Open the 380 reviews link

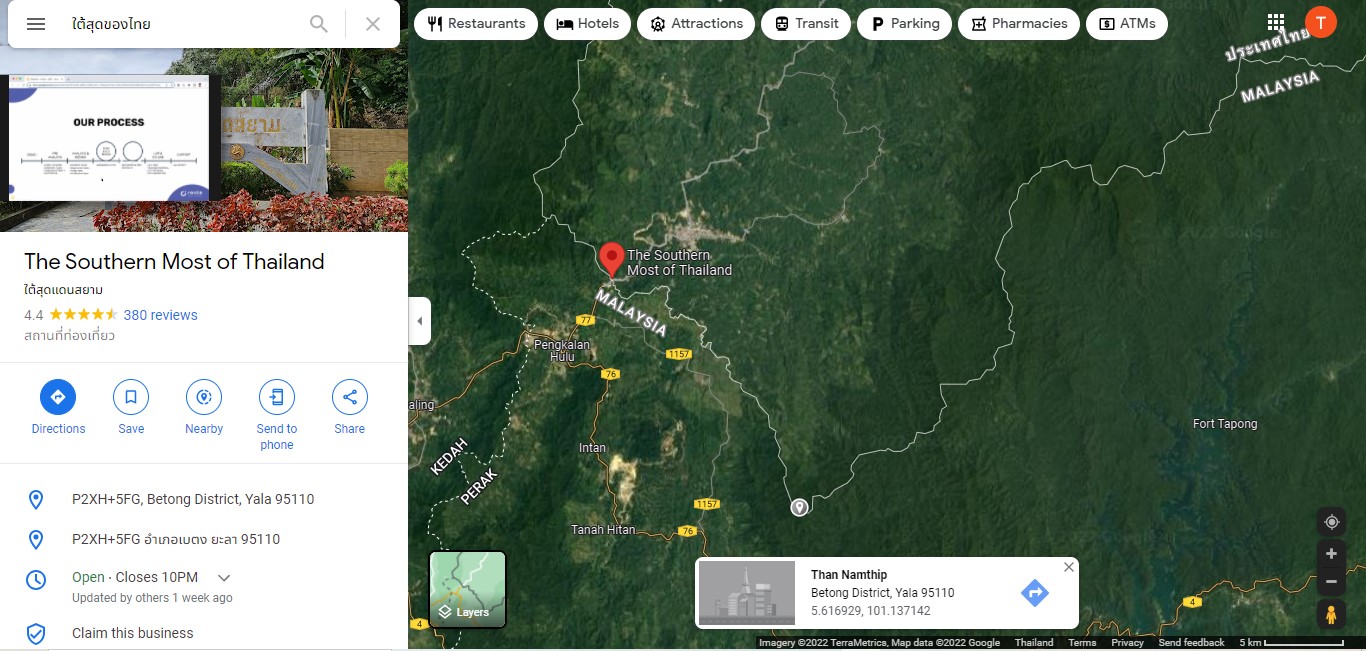[x=160, y=315]
